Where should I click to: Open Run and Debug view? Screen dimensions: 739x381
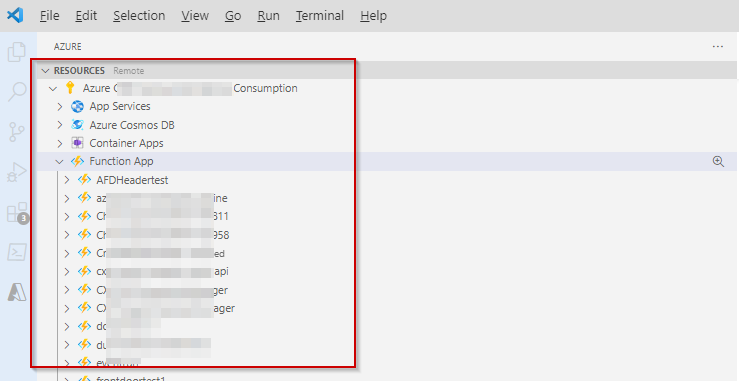(x=17, y=173)
